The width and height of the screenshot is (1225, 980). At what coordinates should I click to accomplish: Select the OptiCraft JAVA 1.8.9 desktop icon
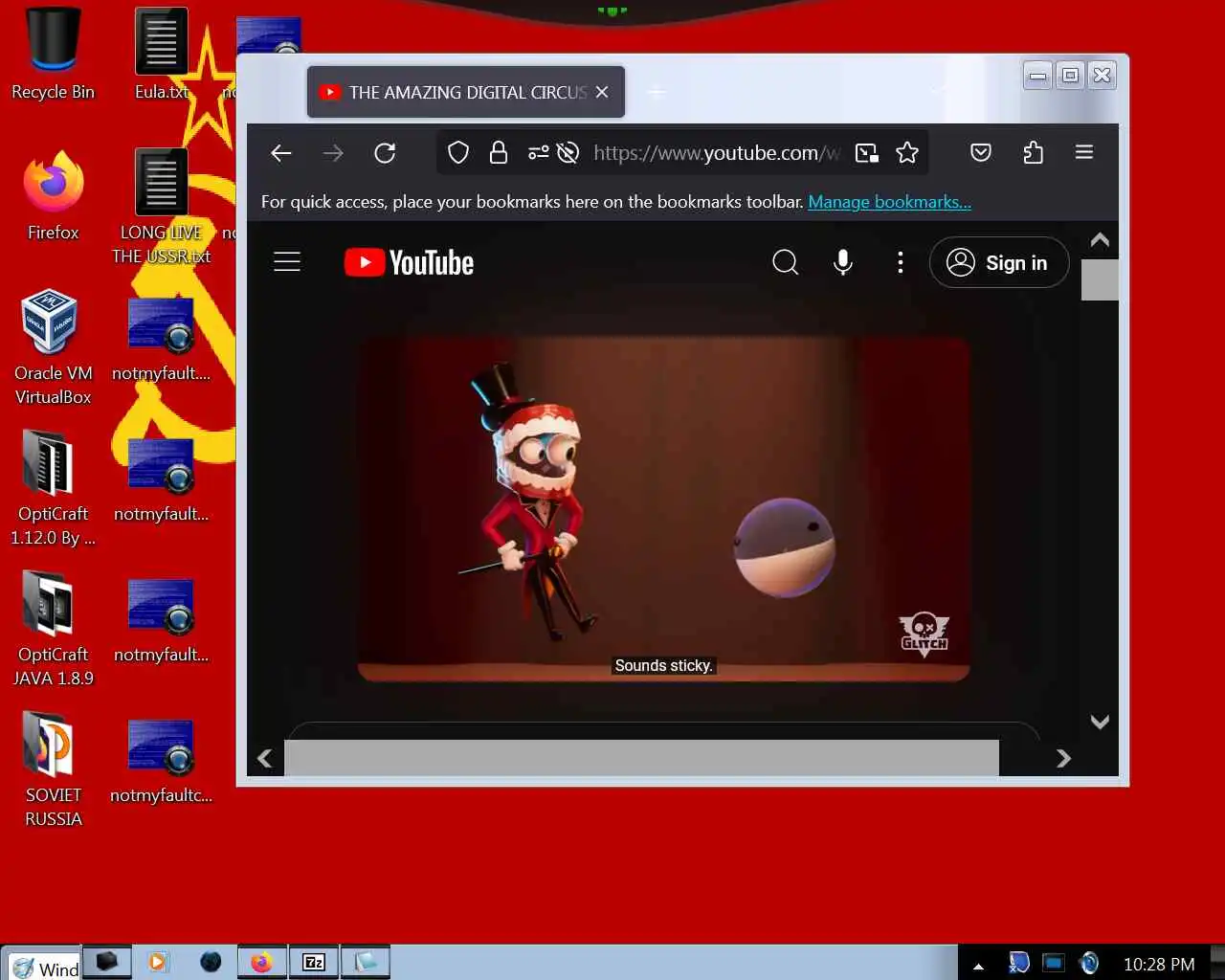pyautogui.click(x=53, y=629)
